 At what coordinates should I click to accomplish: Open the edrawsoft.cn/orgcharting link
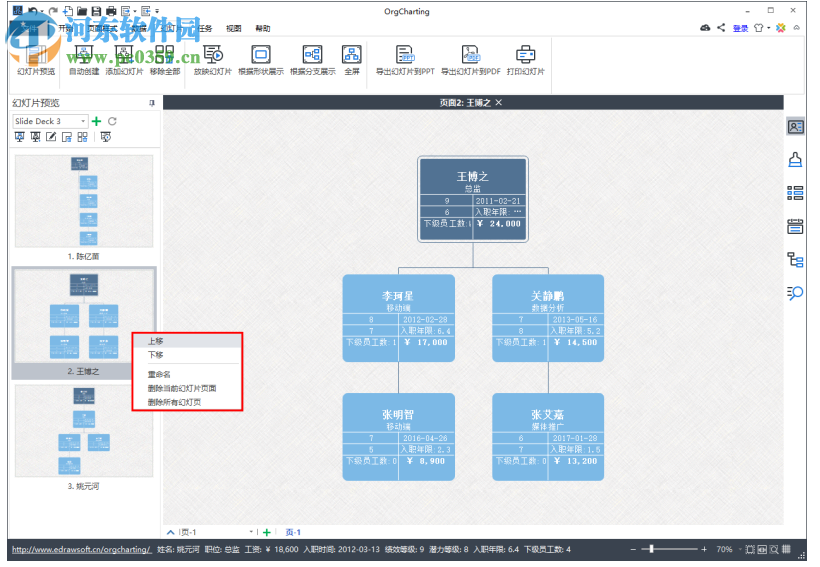coord(81,549)
